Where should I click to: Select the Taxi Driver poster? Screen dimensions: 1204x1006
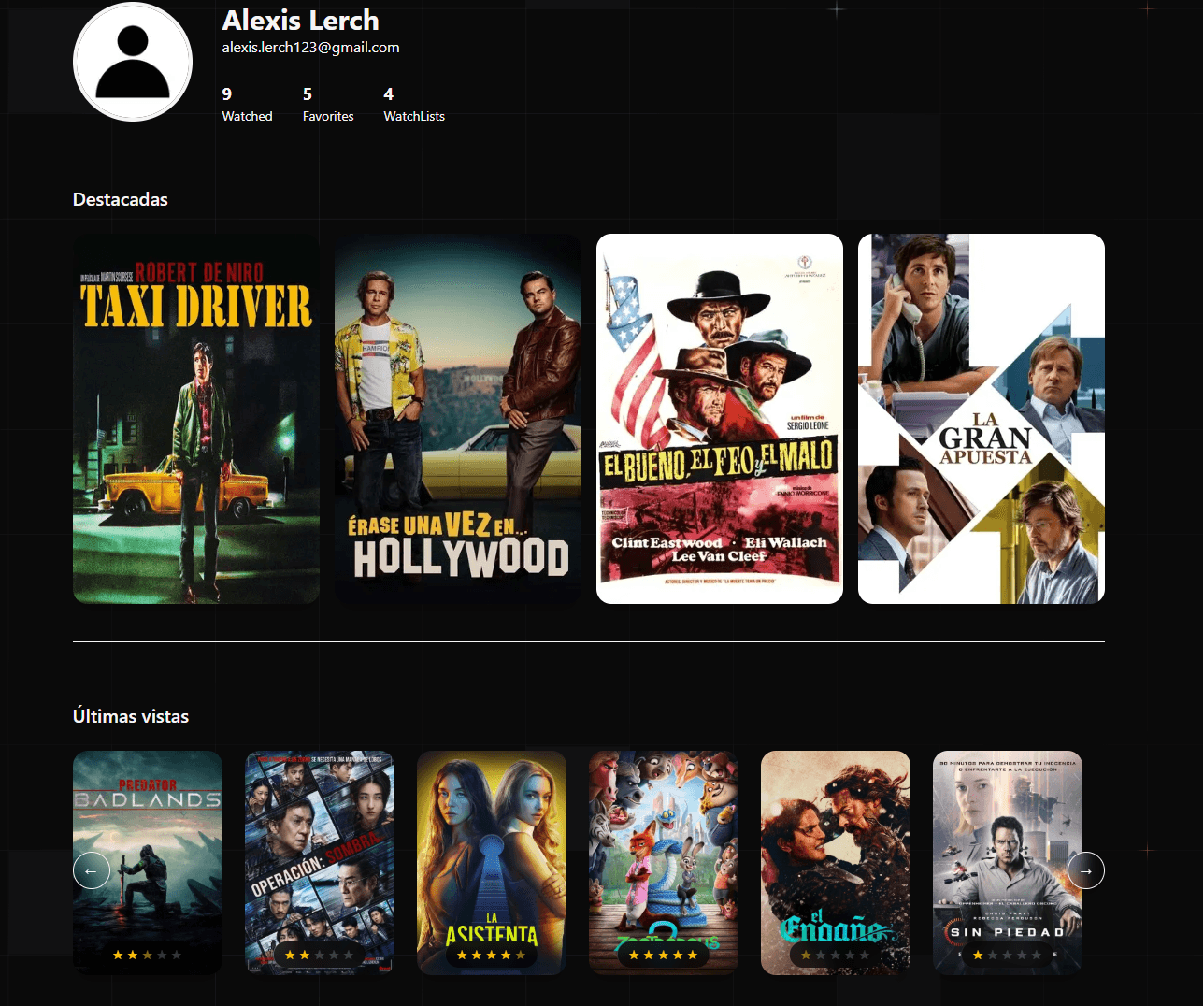click(196, 419)
